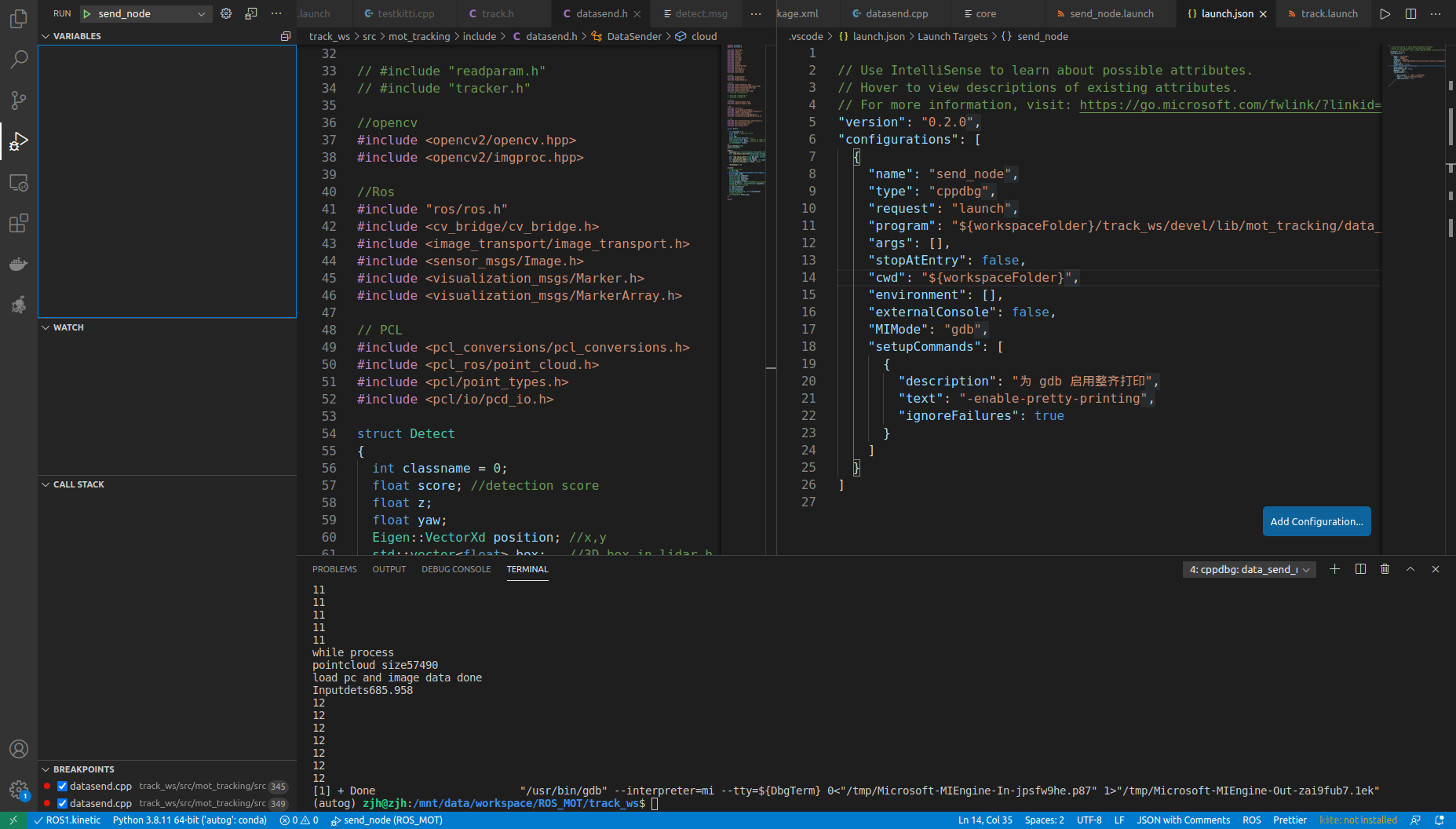Image resolution: width=1456 pixels, height=829 pixels.
Task: Collapse all variables icon
Action: 286,36
